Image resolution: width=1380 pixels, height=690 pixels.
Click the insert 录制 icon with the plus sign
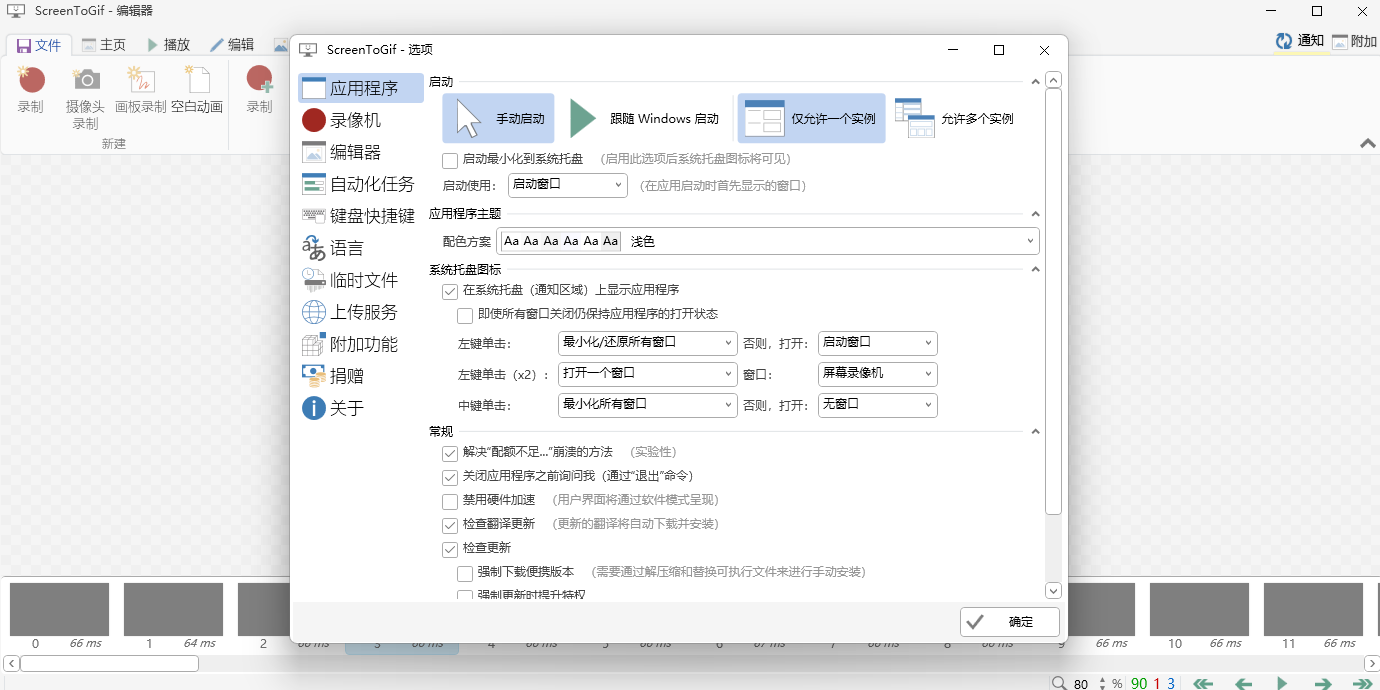pyautogui.click(x=259, y=89)
